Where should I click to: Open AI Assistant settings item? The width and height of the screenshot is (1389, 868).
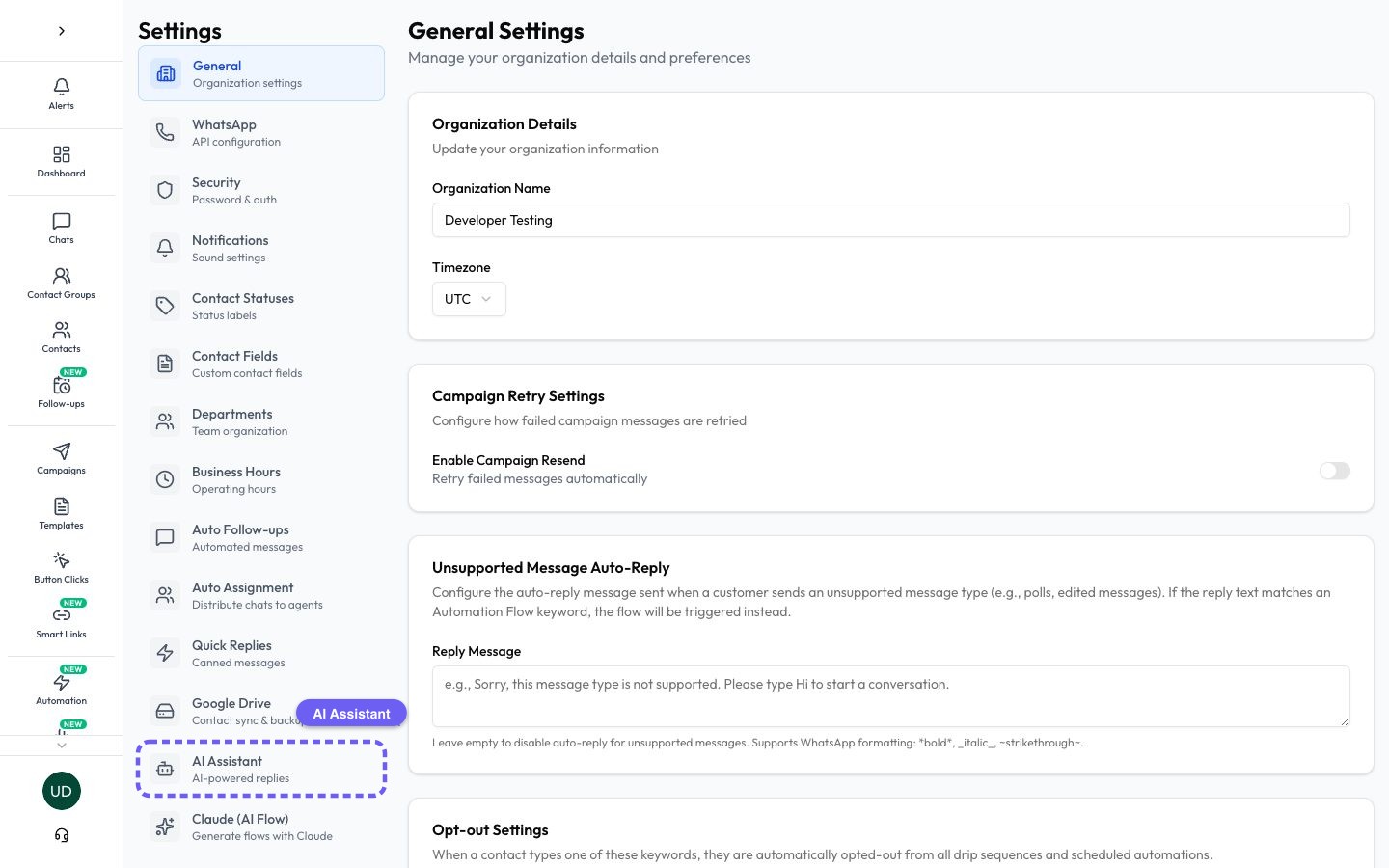click(x=261, y=769)
